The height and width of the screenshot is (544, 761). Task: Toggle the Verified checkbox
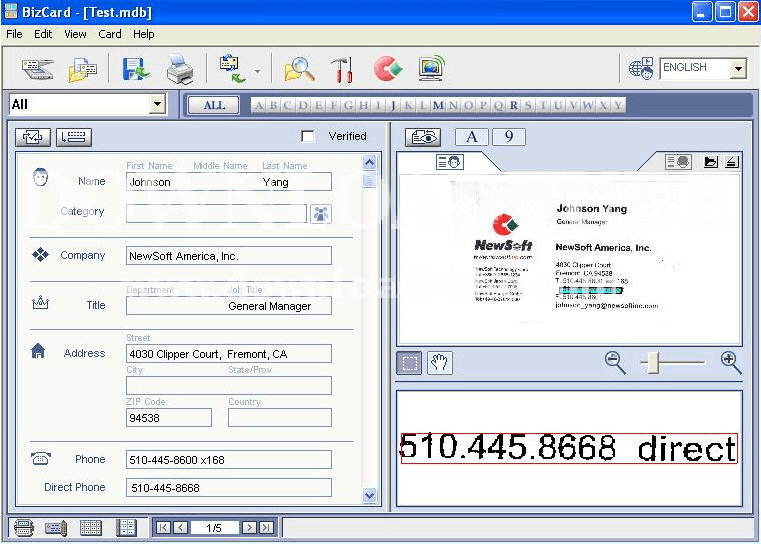(307, 136)
